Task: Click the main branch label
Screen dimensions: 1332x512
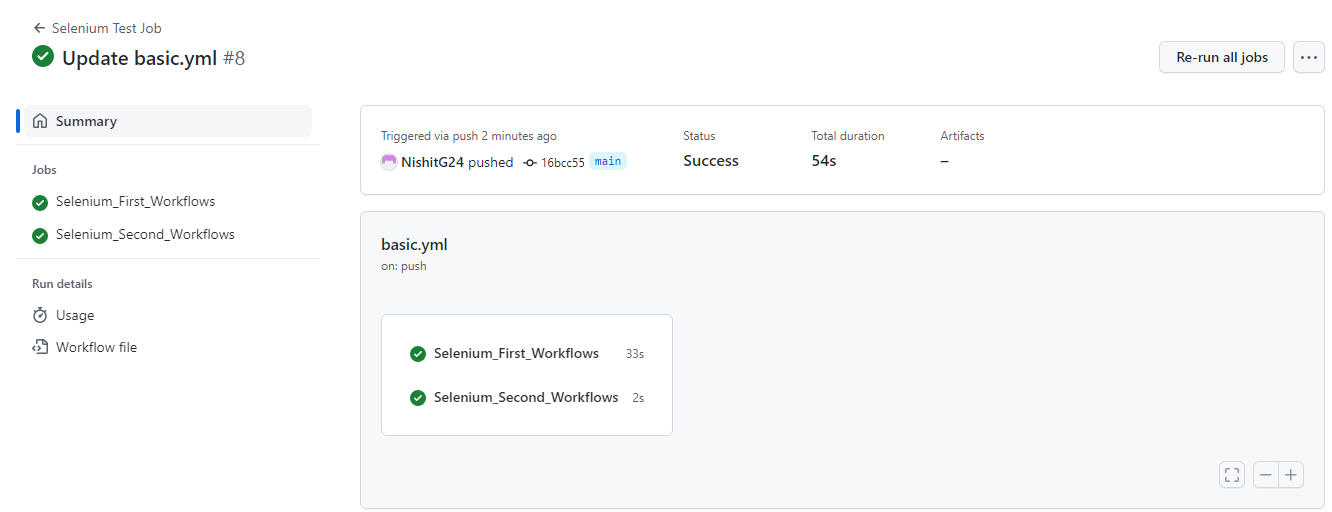Action: coord(608,161)
